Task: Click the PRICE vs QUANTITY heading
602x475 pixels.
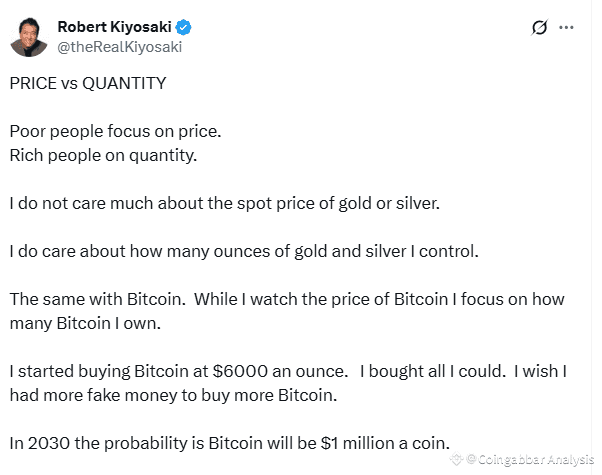Action: pyautogui.click(x=88, y=83)
